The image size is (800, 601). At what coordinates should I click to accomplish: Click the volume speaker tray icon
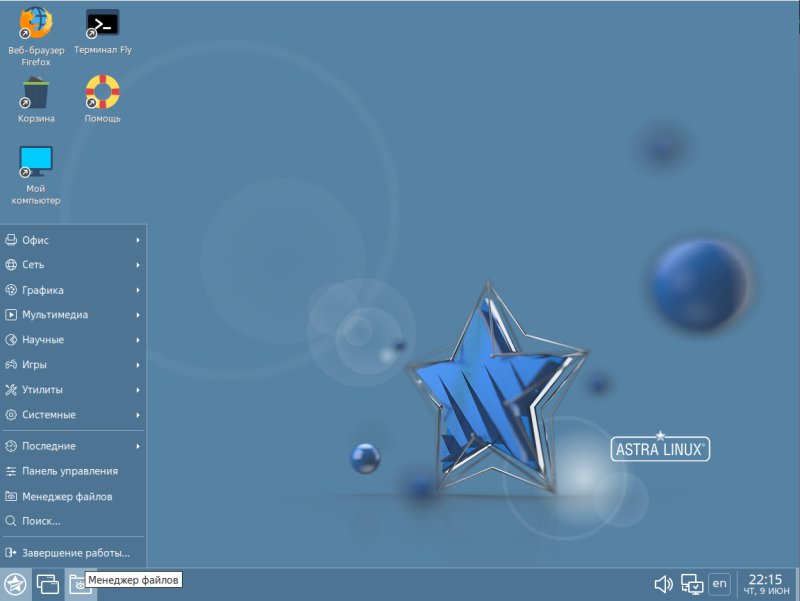click(x=662, y=582)
